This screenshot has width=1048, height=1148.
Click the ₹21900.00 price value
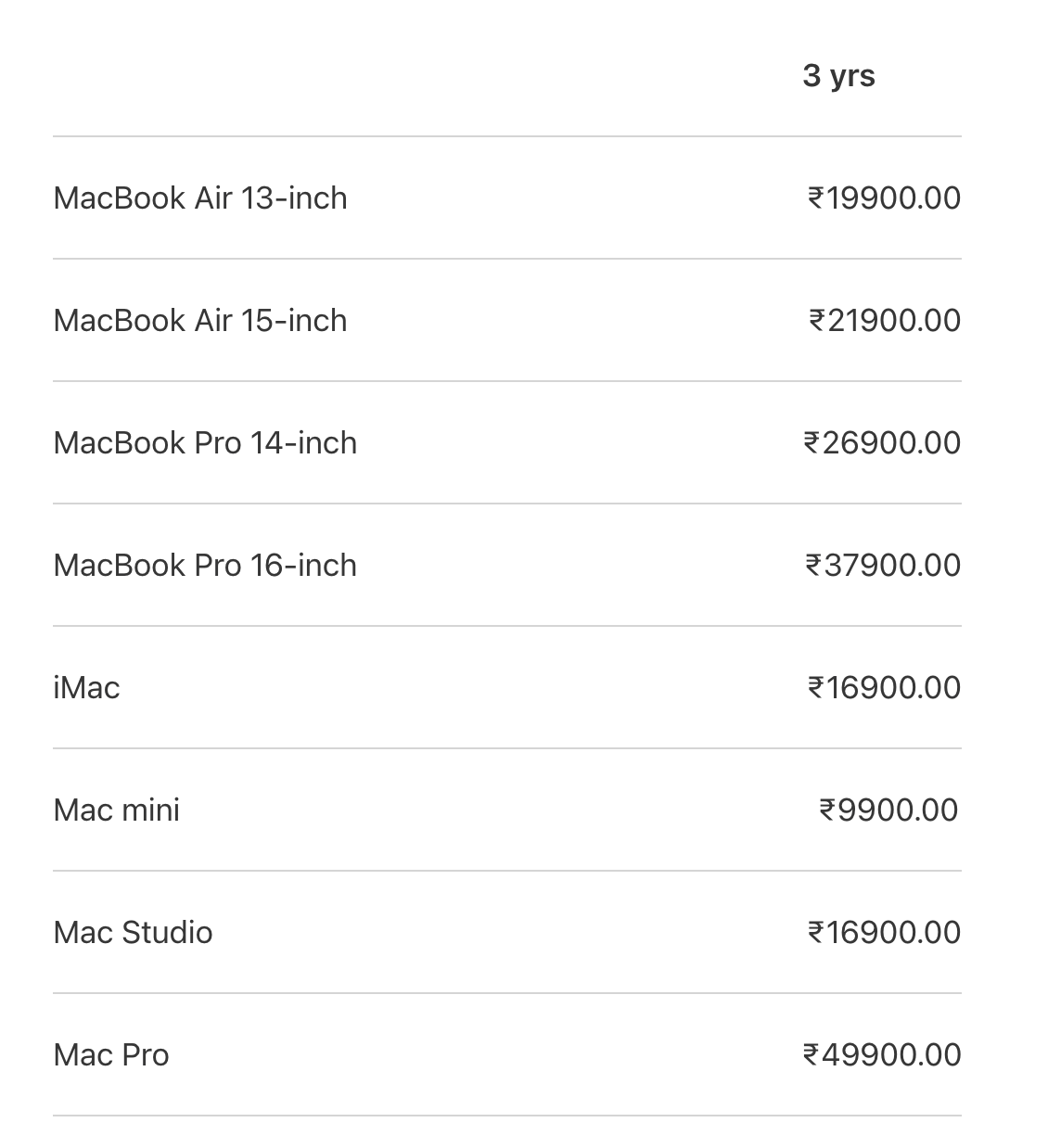pos(884,320)
